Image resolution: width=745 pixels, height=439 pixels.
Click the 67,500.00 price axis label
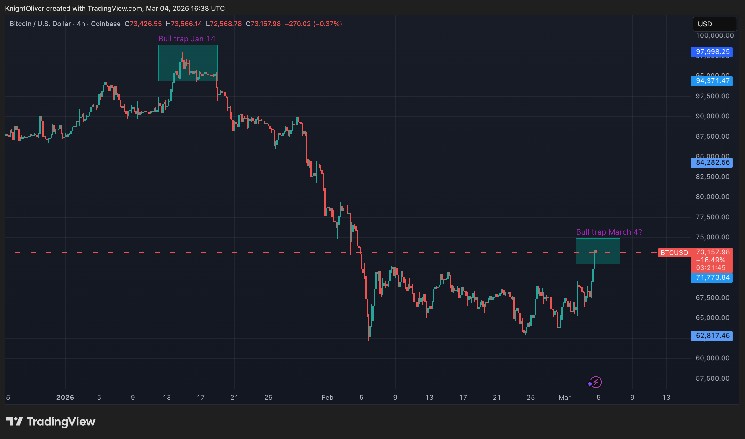point(712,298)
